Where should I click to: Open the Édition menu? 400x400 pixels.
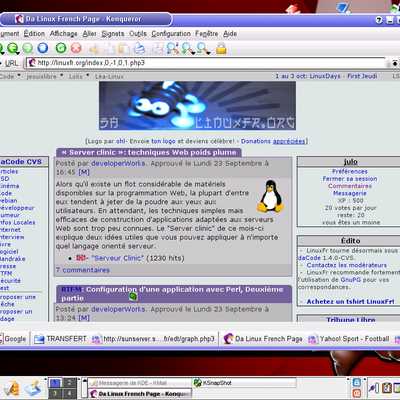(34, 34)
